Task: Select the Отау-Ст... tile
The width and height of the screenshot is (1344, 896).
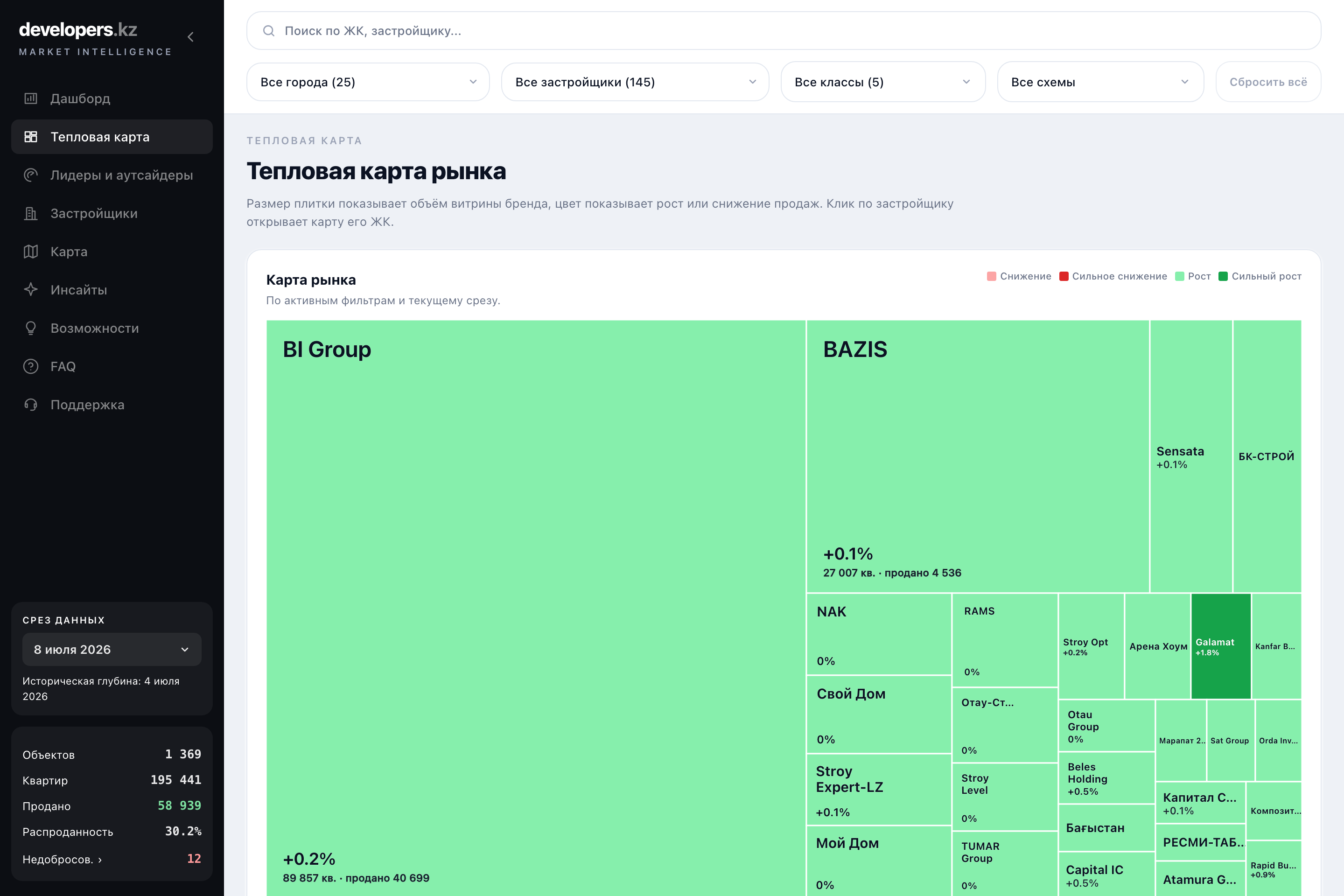Action: point(1005,725)
